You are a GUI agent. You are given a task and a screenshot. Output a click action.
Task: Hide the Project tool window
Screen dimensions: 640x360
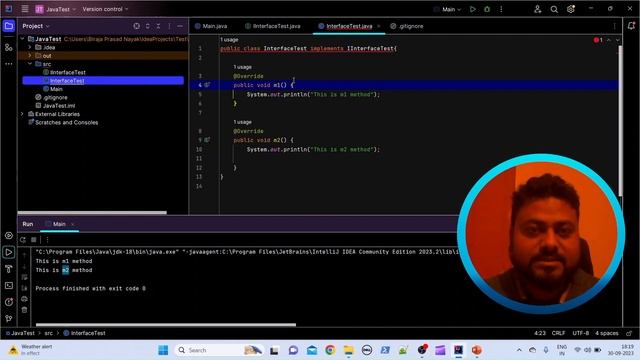(180, 26)
